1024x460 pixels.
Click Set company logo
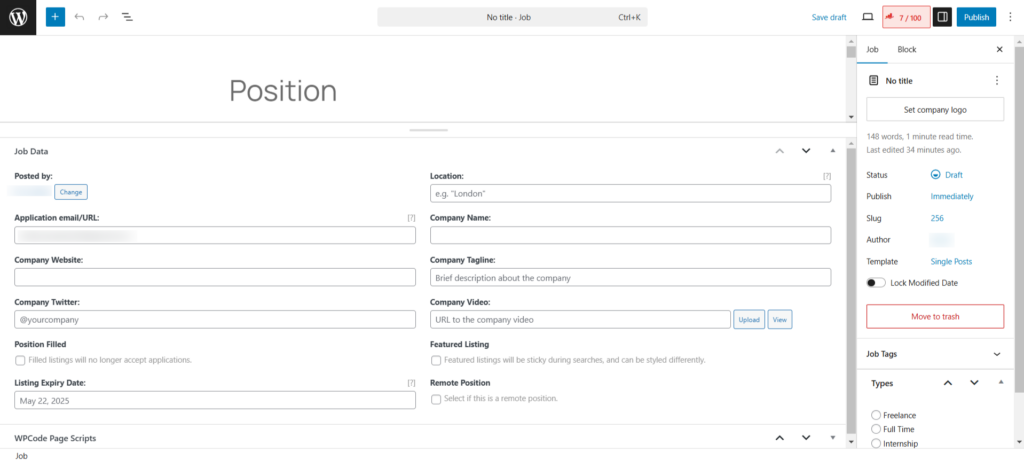[x=935, y=110]
